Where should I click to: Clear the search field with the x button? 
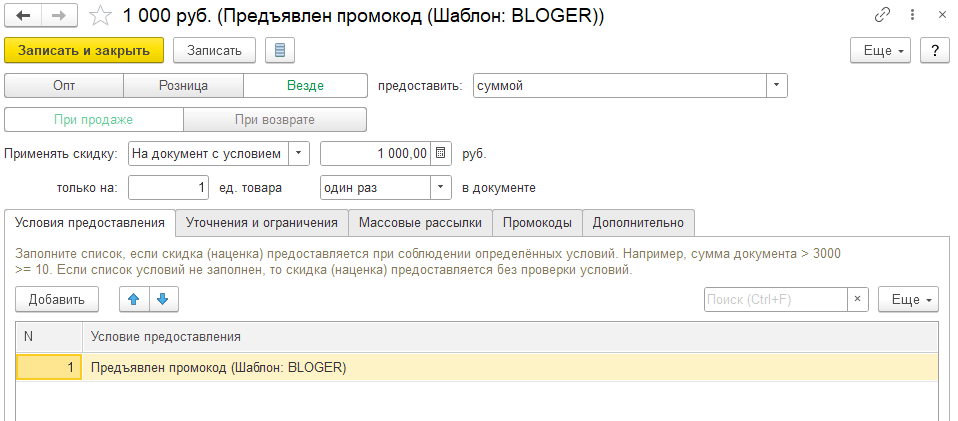858,299
